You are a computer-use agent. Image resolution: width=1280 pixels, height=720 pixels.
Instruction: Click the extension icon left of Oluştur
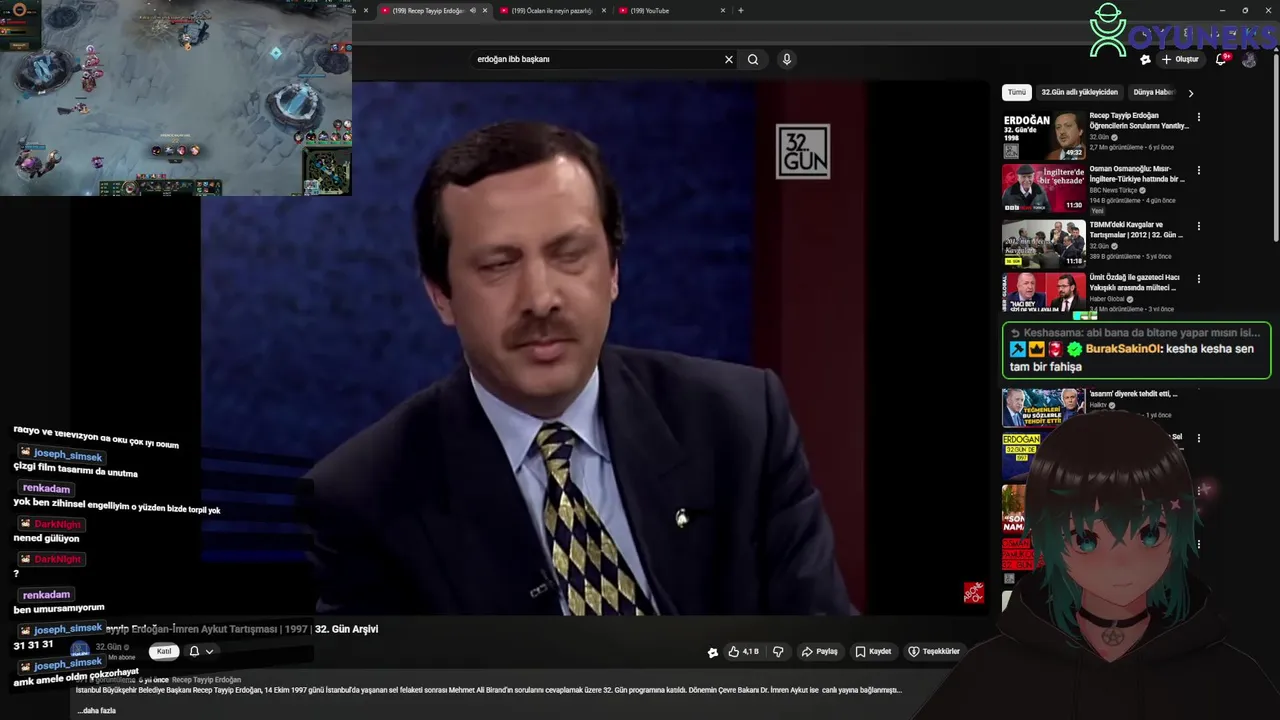click(1145, 60)
